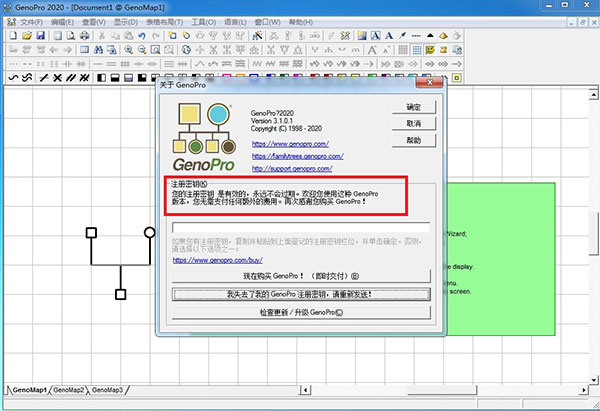Viewport: 600px width, 411px height.
Task: Close the 关于 GenoPro dialog
Action: point(429,82)
